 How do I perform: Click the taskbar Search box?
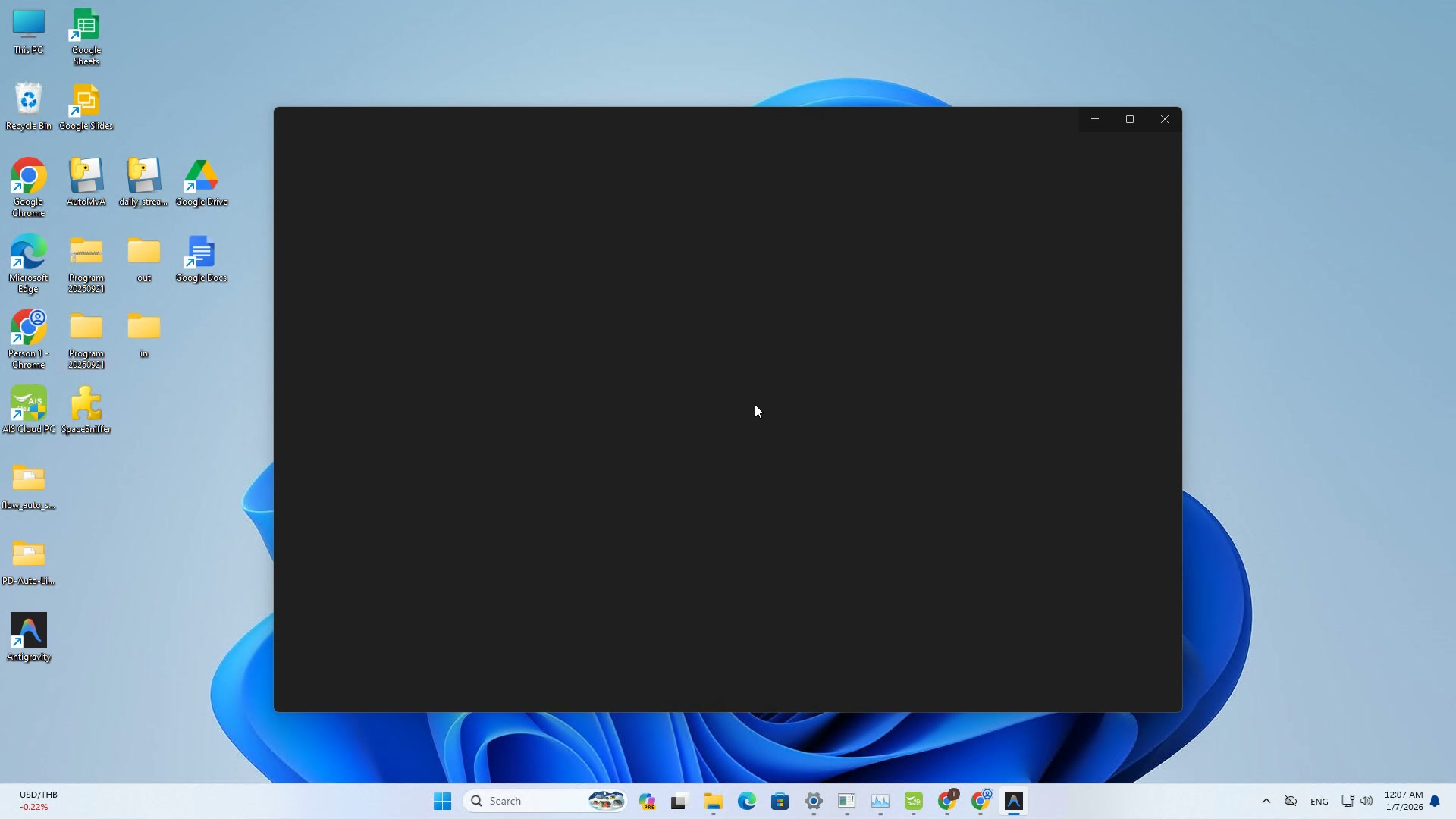click(523, 801)
